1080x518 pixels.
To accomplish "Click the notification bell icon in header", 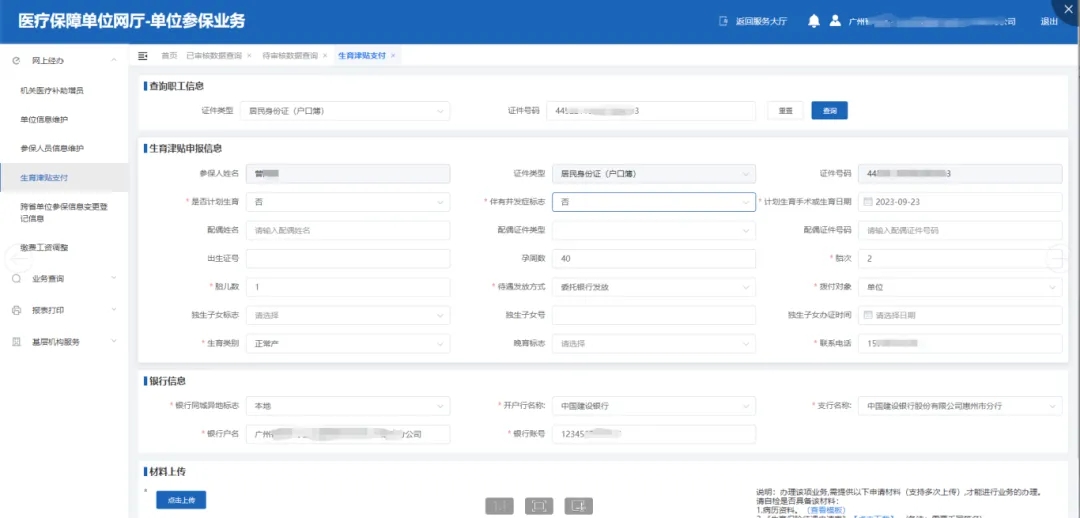I will click(814, 21).
